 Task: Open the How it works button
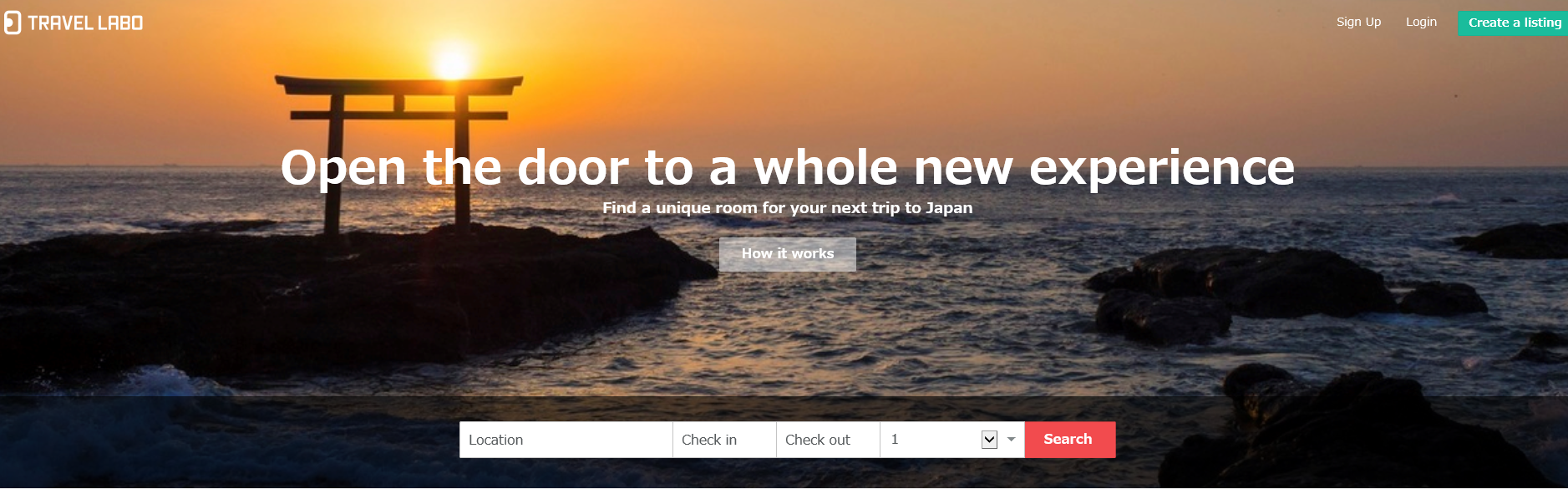coord(788,253)
